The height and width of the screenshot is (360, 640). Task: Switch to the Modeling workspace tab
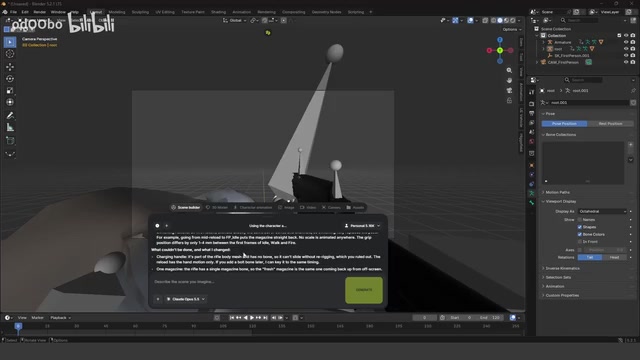coord(117,12)
